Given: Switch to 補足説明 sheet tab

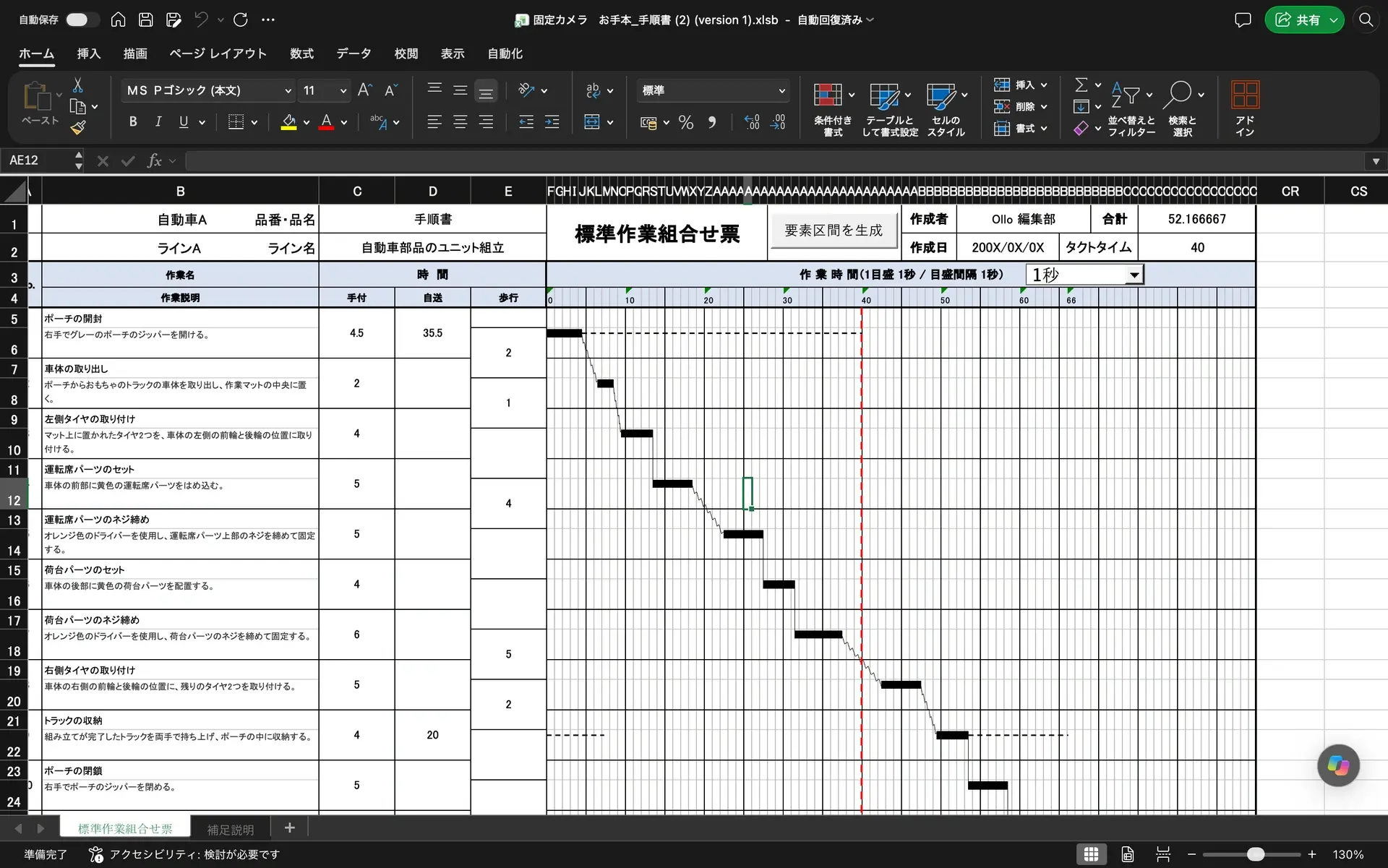Looking at the screenshot, I should [231, 829].
